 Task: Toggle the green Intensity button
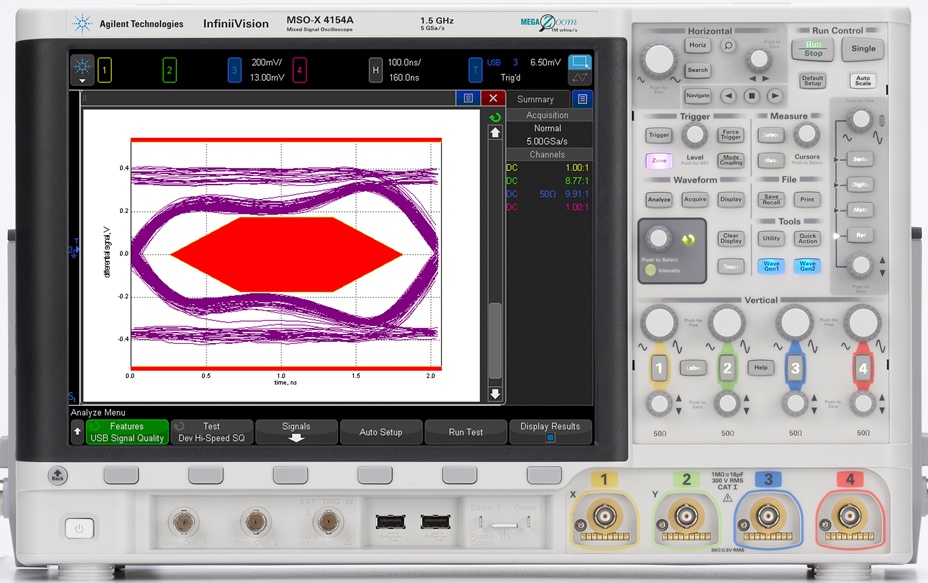pos(650,270)
